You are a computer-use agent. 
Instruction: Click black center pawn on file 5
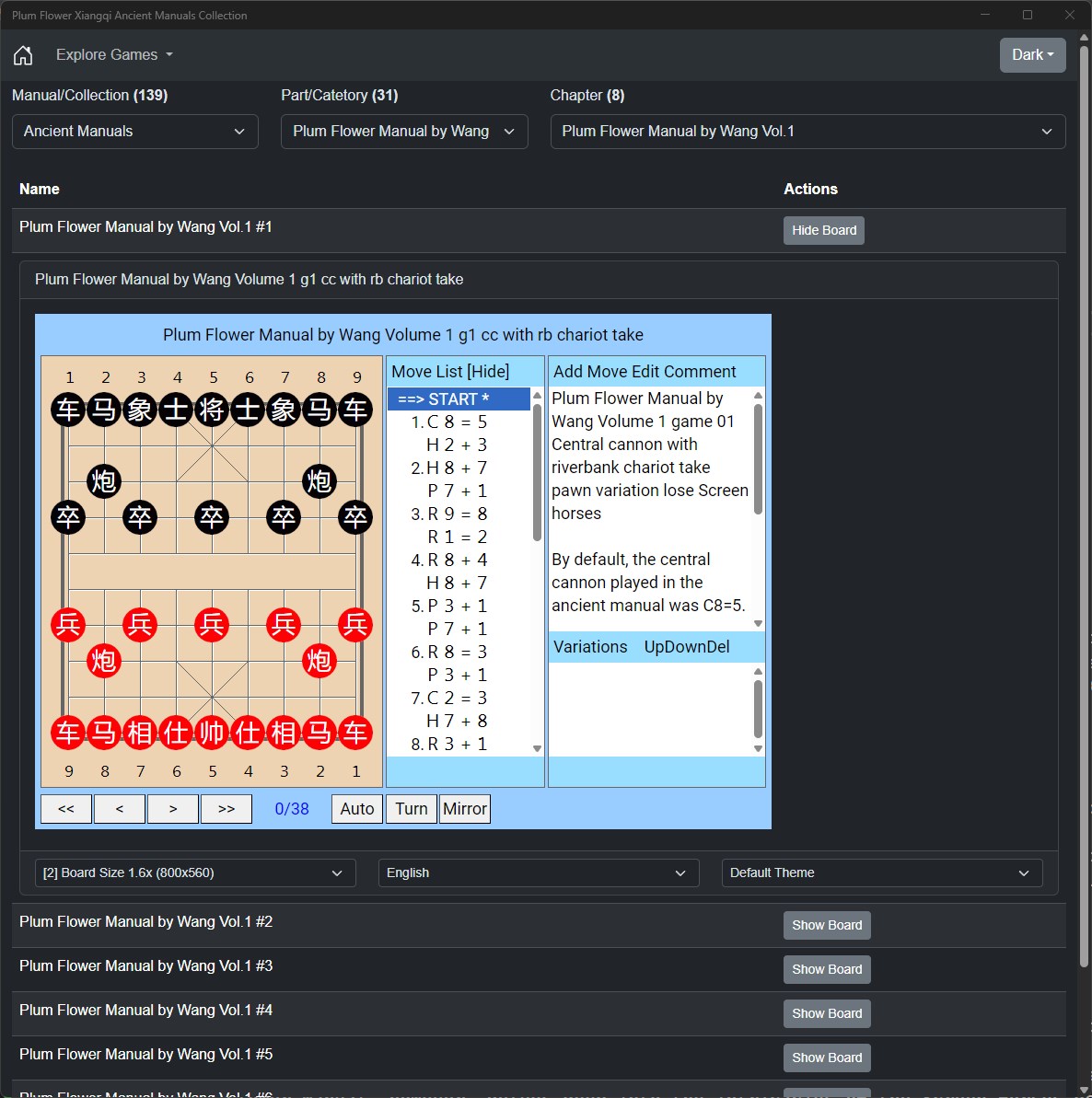213,517
